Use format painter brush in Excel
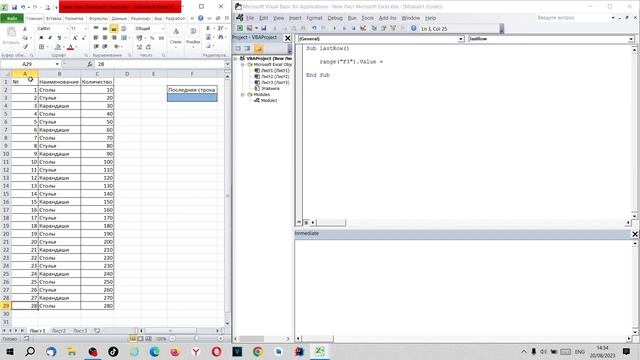This screenshot has width=640, height=360. pos(25,47)
